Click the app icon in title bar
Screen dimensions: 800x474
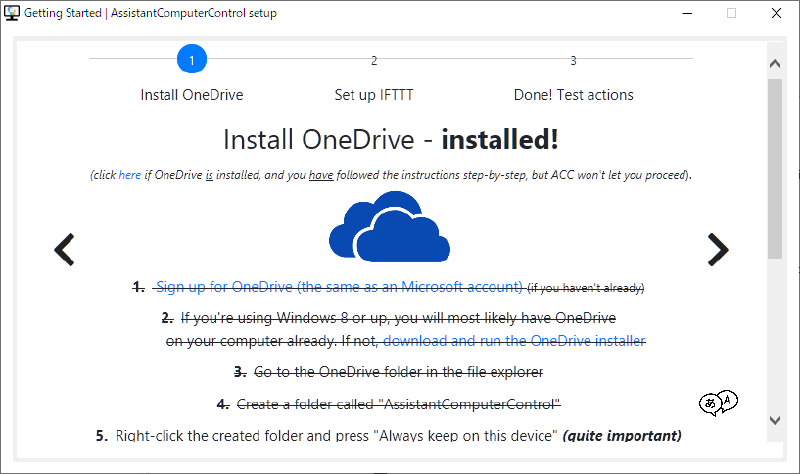pos(14,14)
